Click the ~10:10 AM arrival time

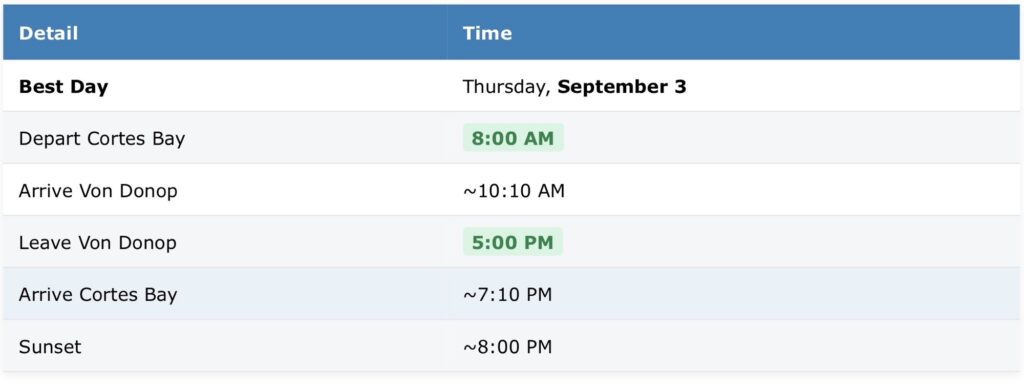pos(514,191)
